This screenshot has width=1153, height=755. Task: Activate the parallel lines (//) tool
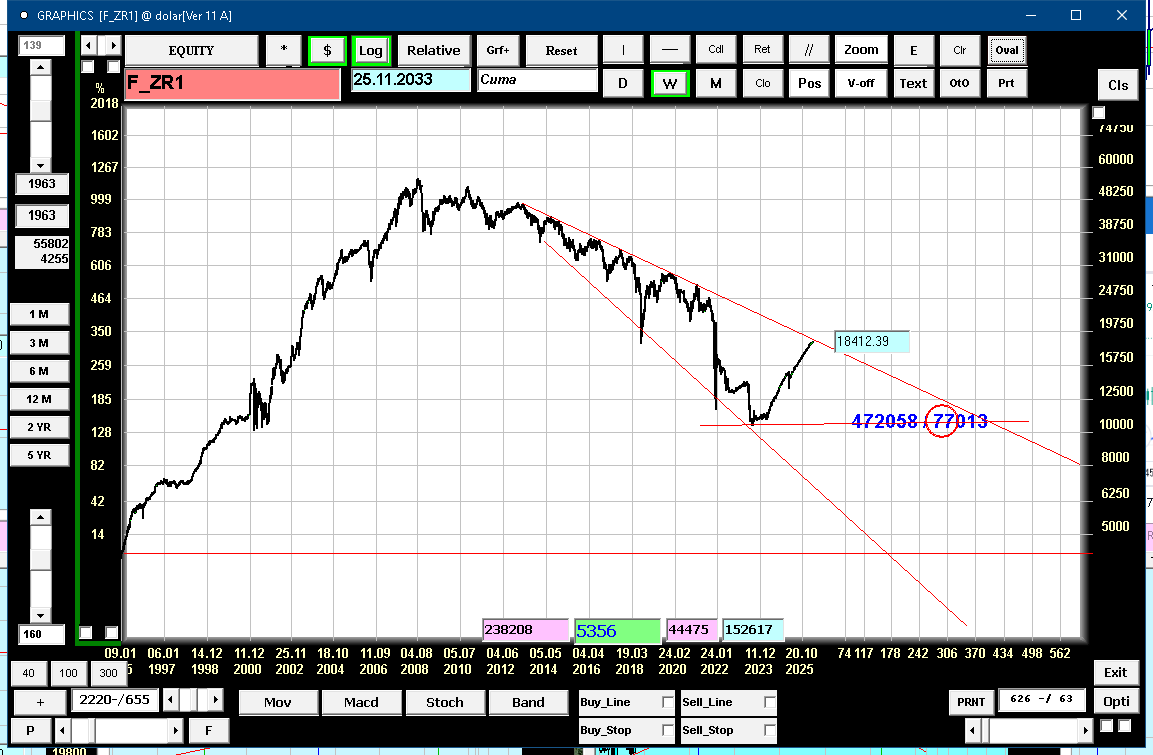pos(809,50)
